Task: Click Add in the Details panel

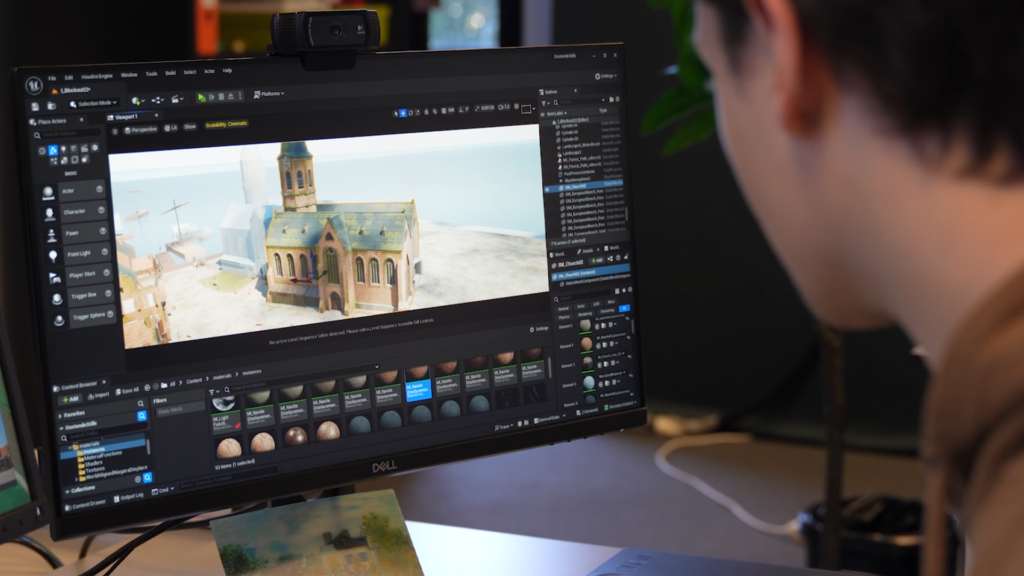Action: (596, 261)
